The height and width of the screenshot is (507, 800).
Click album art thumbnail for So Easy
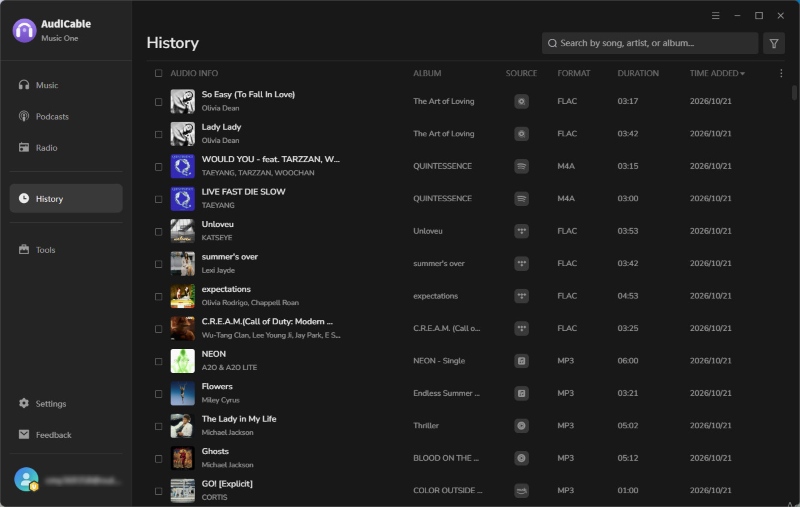click(x=183, y=101)
